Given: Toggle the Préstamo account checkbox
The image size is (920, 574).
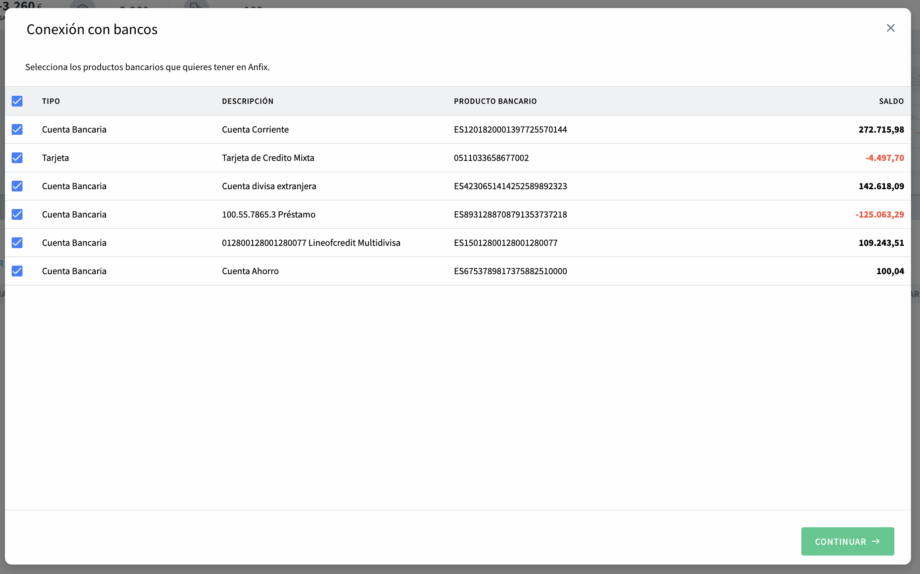Looking at the screenshot, I should point(17,214).
